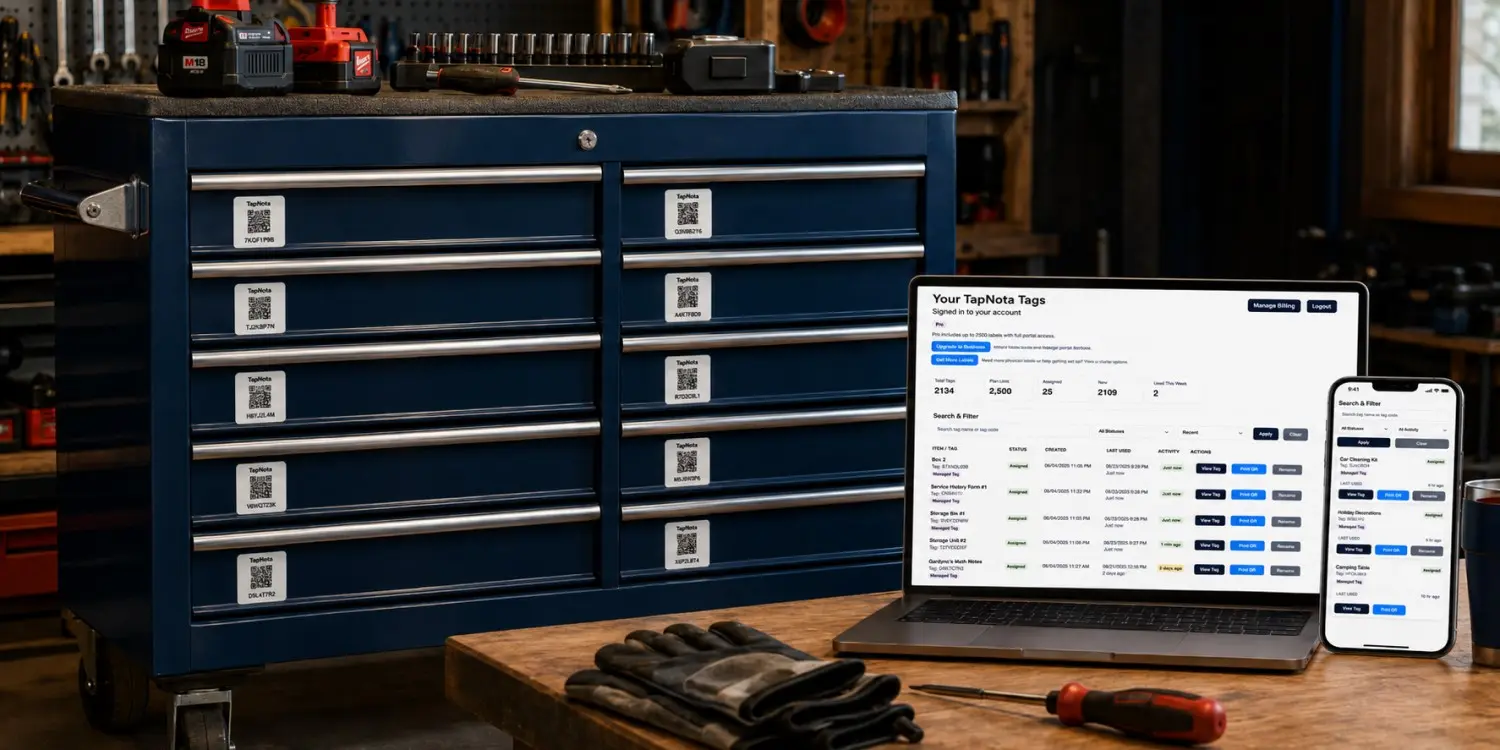Select the Car Cleaning Kit card title
Viewport: 1500px width, 750px height.
coord(1359,459)
